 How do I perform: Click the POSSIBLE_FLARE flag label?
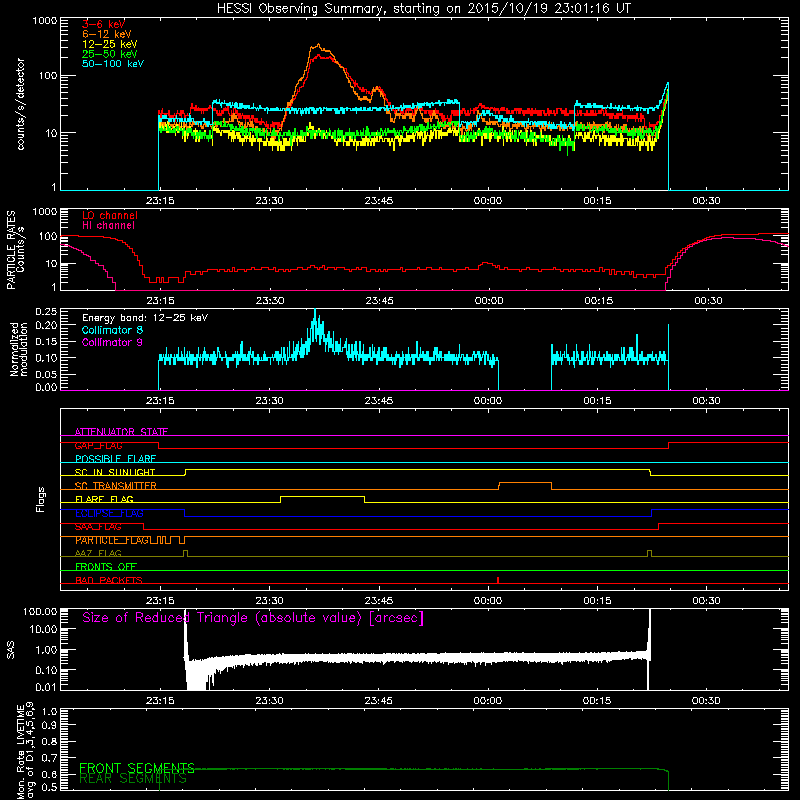115,459
